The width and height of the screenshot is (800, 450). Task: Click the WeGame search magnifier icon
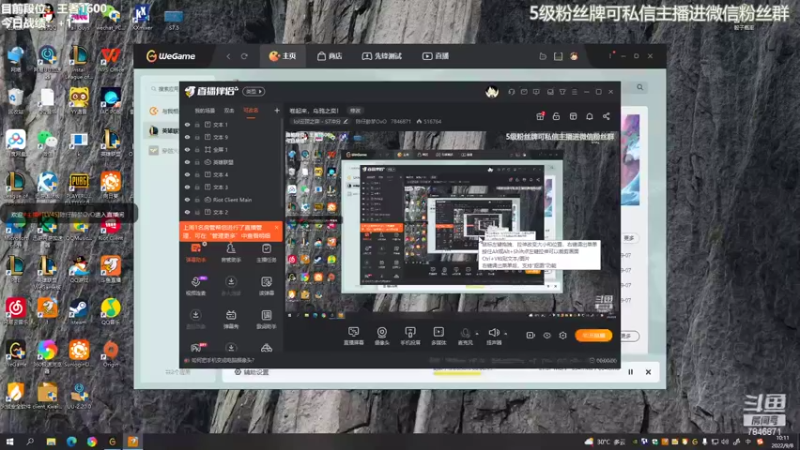(x=640, y=87)
